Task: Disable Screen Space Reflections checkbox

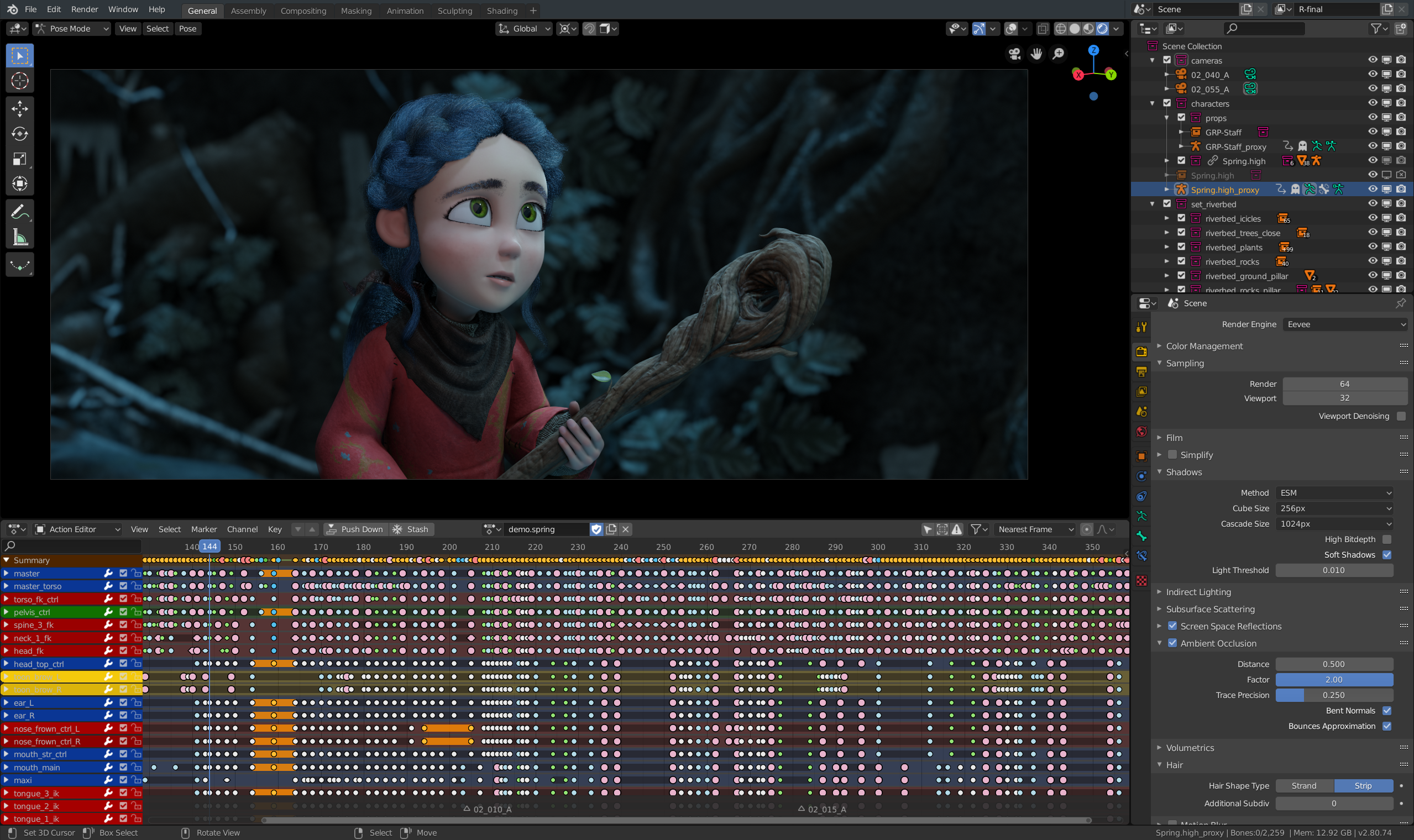Action: pyautogui.click(x=1172, y=626)
